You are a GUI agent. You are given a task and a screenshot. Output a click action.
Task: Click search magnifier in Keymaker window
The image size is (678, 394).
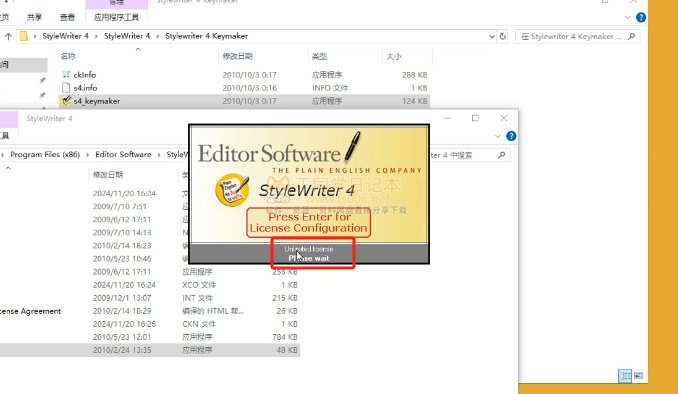point(632,36)
